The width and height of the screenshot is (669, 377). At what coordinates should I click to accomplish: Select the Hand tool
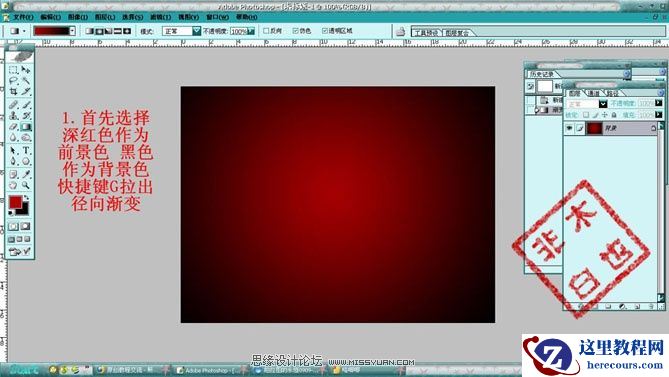14,185
